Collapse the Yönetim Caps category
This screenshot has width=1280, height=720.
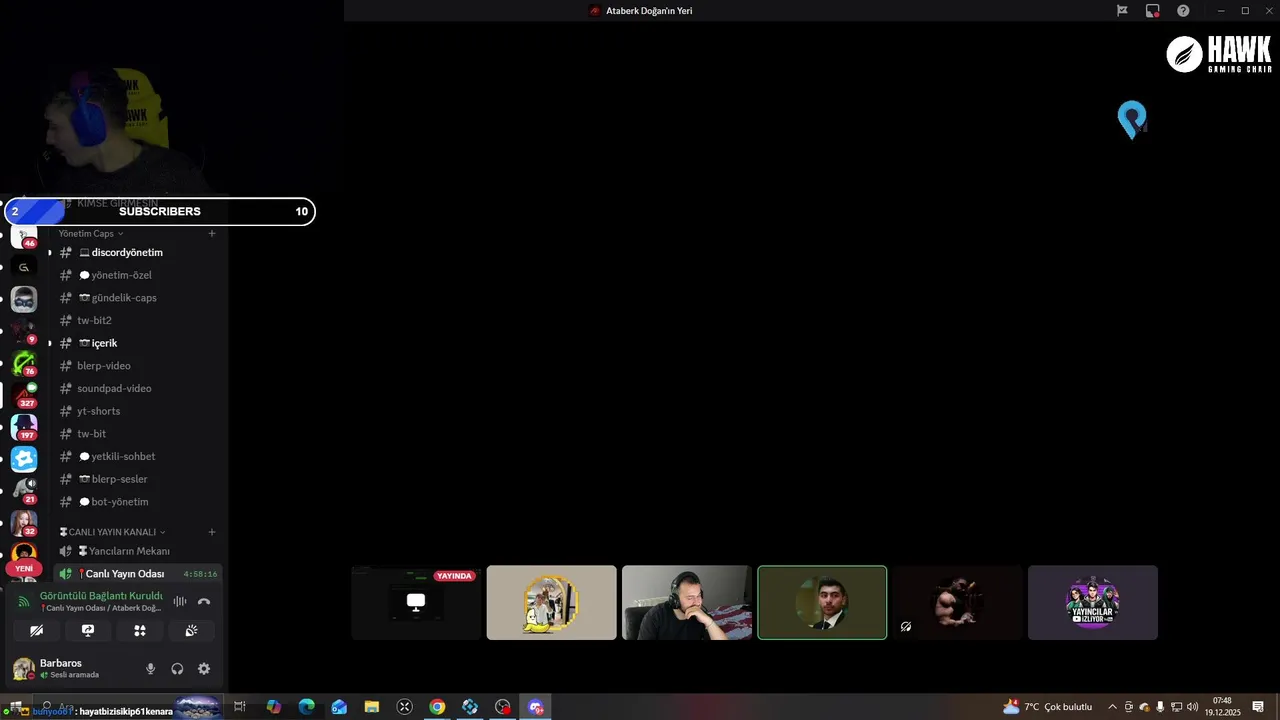coord(91,233)
